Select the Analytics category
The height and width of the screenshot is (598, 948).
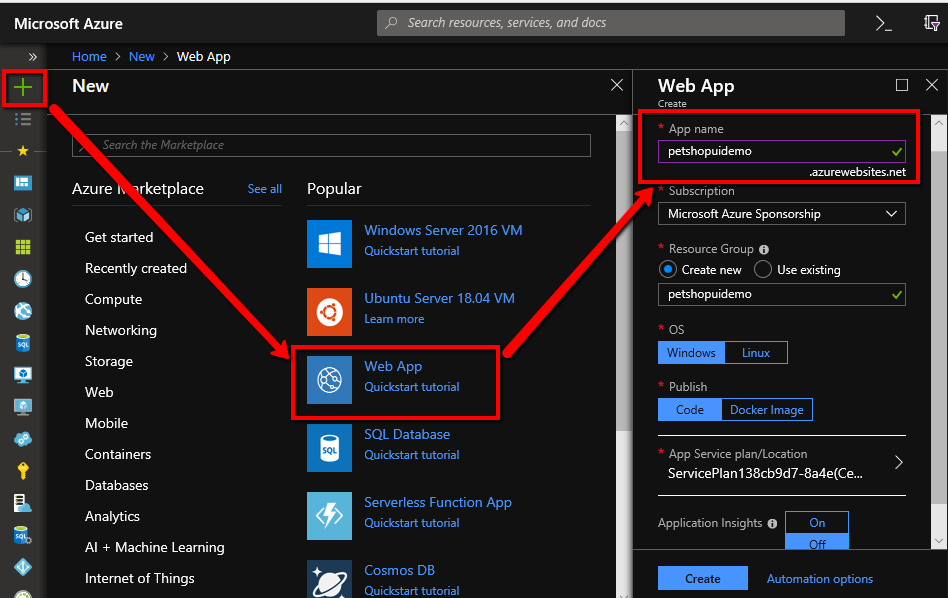112,516
